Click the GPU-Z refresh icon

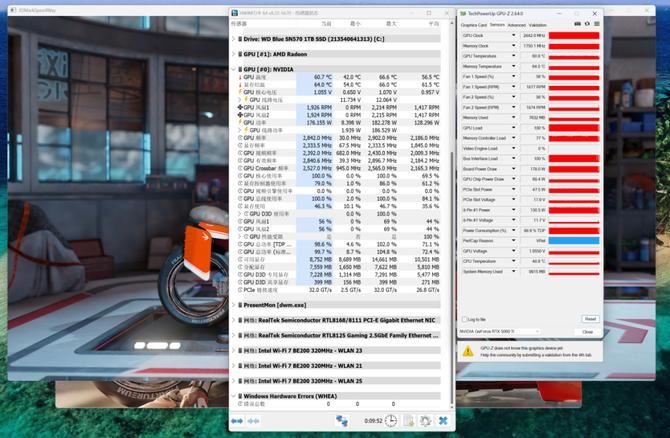(587, 24)
